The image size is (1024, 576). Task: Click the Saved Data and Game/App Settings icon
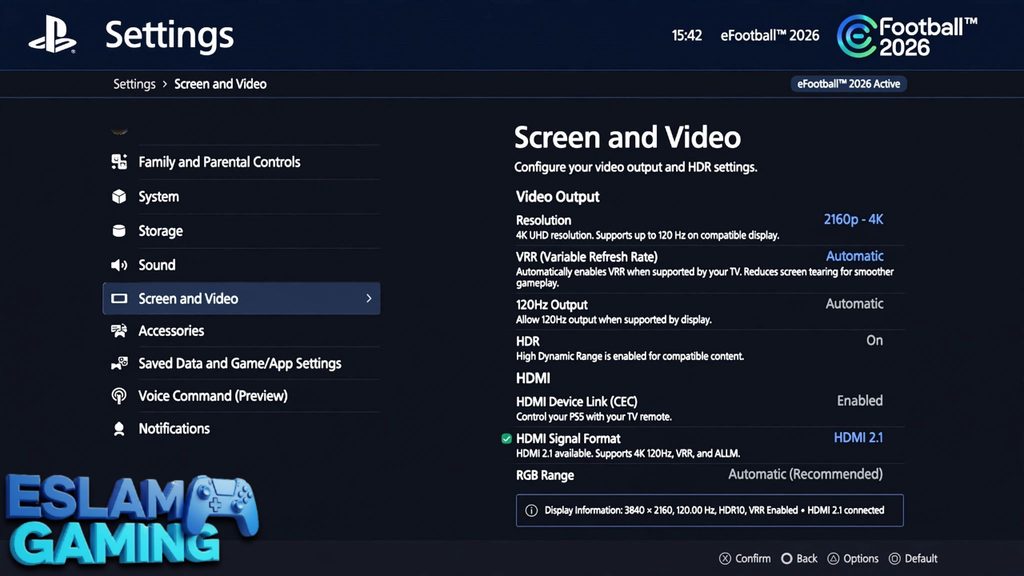pyautogui.click(x=119, y=364)
